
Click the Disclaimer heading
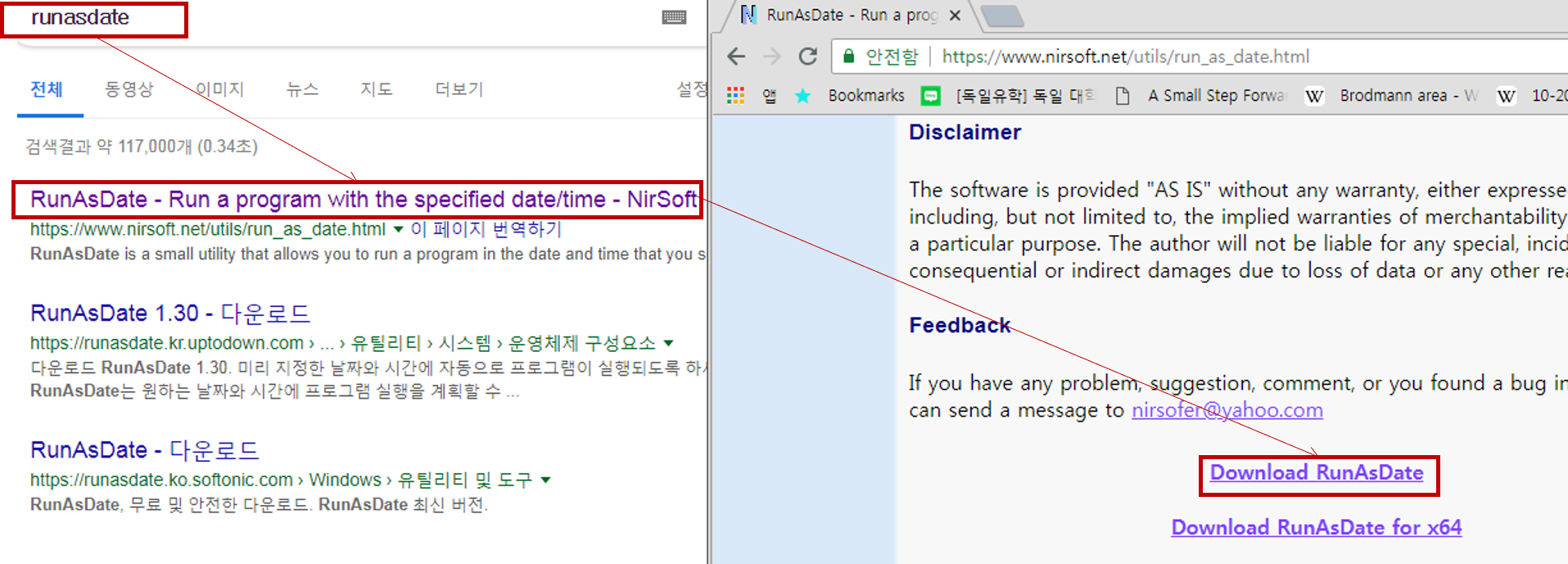965,133
